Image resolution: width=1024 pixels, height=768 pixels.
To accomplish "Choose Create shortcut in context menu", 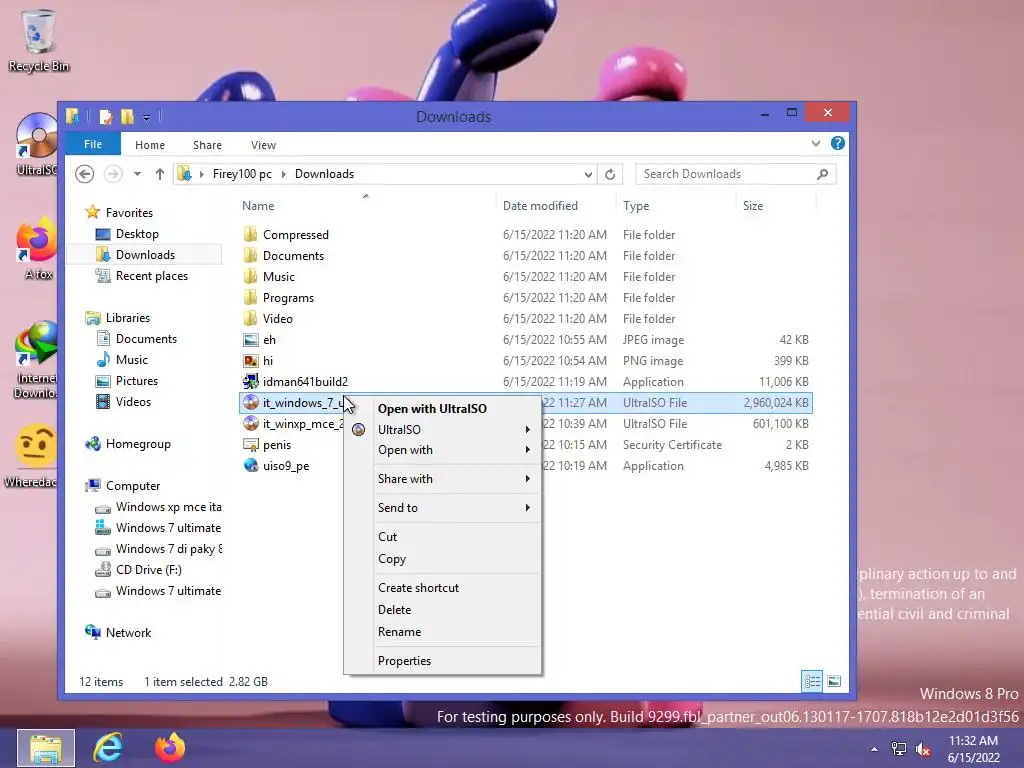I will [443, 588].
